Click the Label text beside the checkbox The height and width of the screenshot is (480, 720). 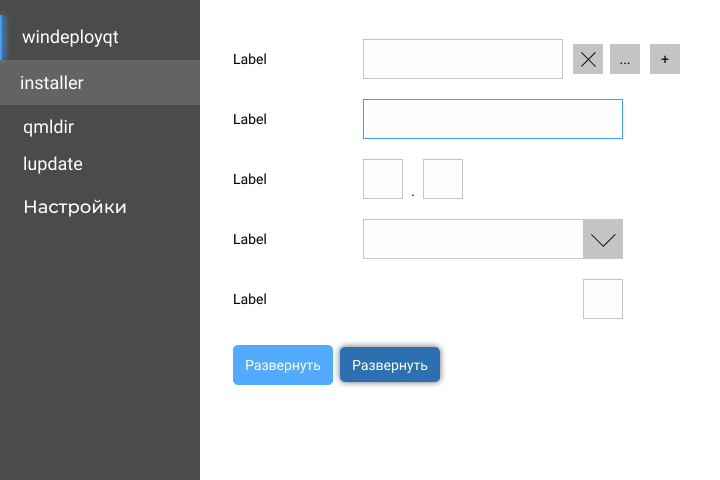point(250,299)
